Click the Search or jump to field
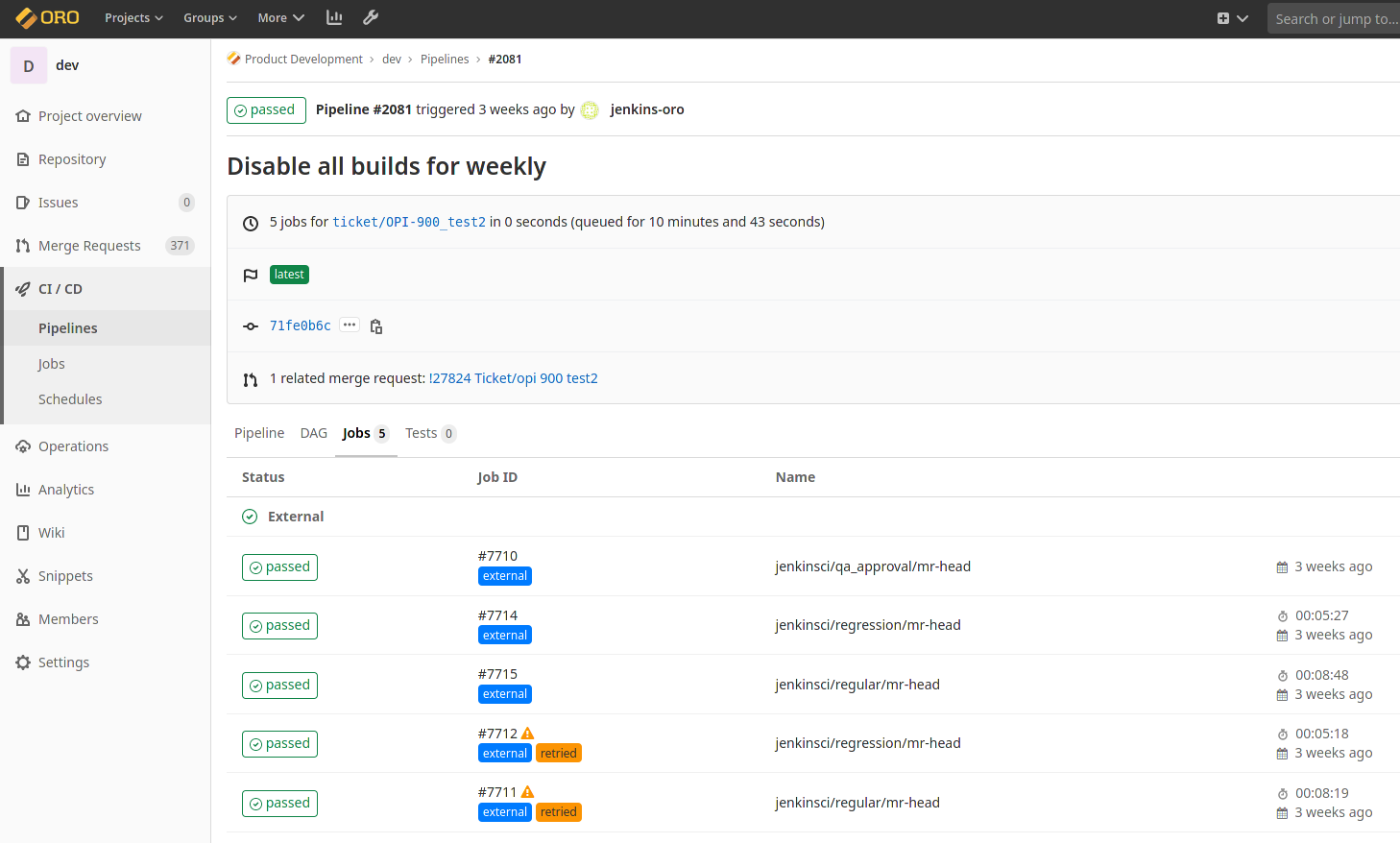The image size is (1400, 843). [1333, 18]
